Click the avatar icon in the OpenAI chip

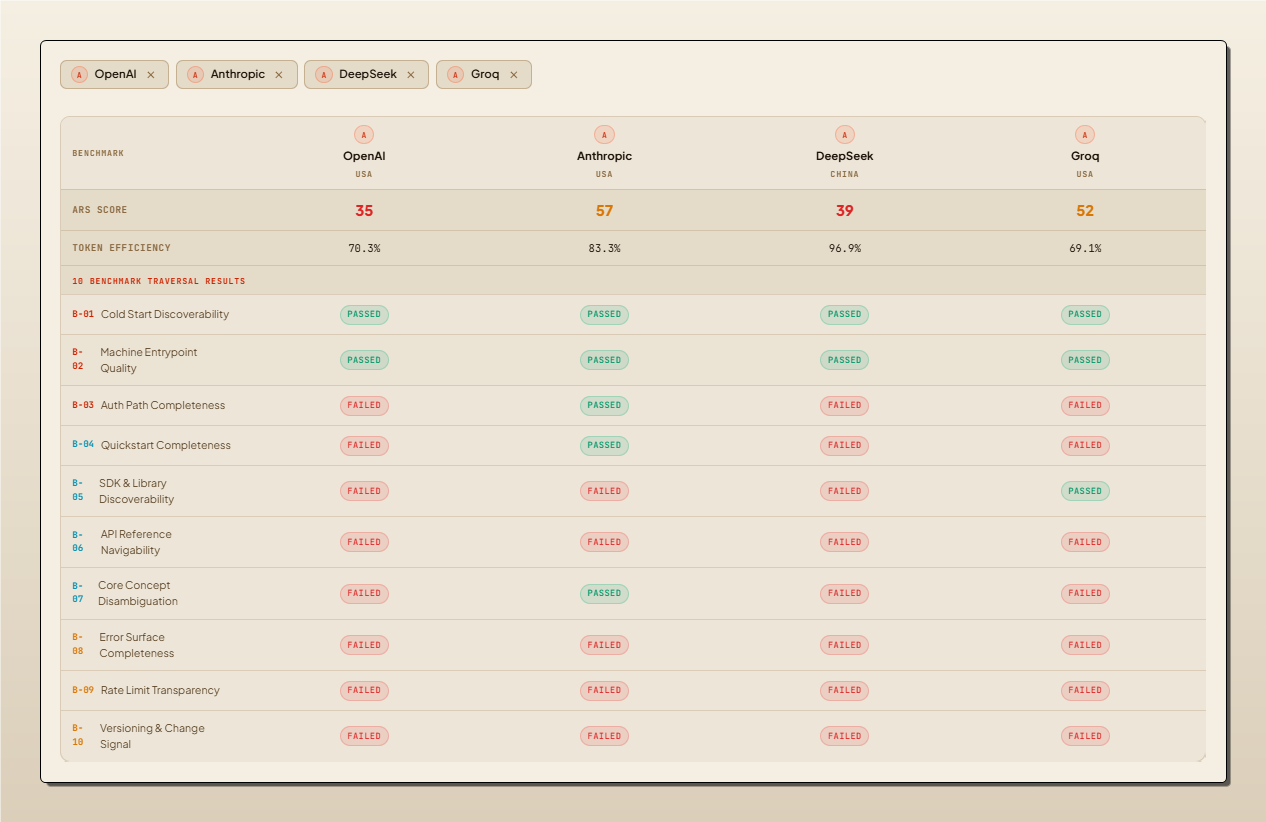pyautogui.click(x=79, y=75)
